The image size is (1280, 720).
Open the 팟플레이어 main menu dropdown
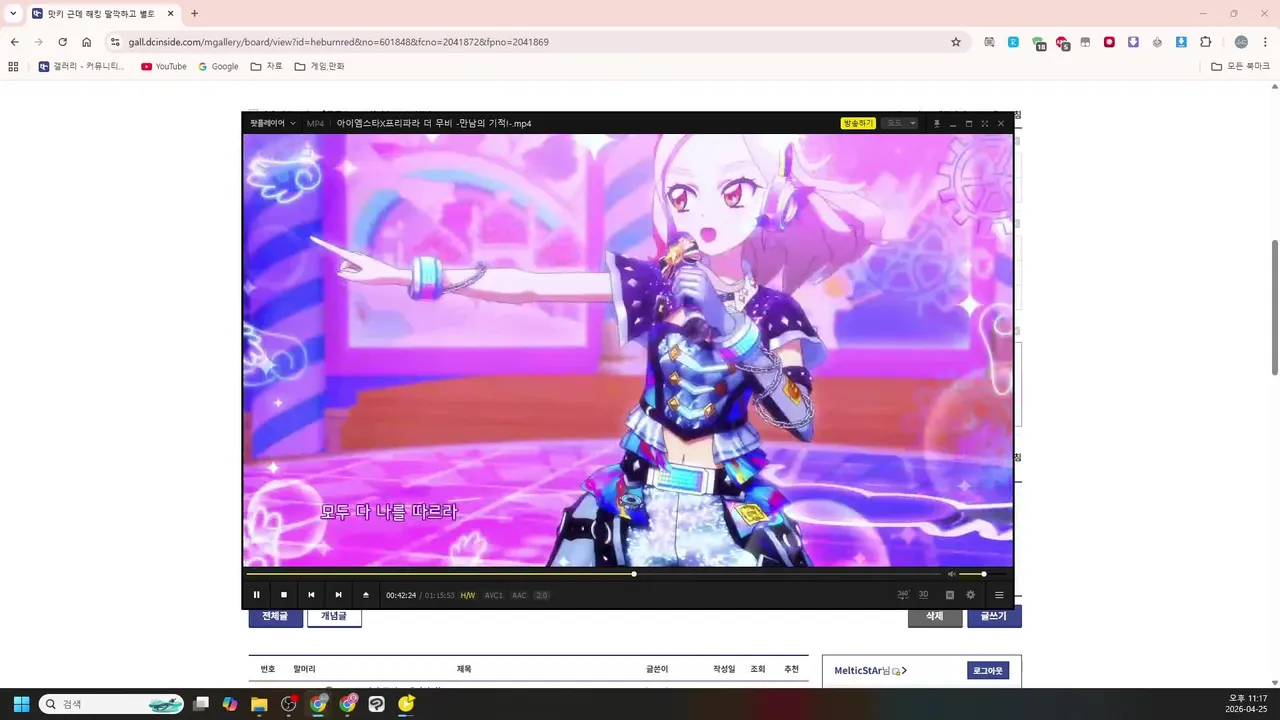click(272, 123)
